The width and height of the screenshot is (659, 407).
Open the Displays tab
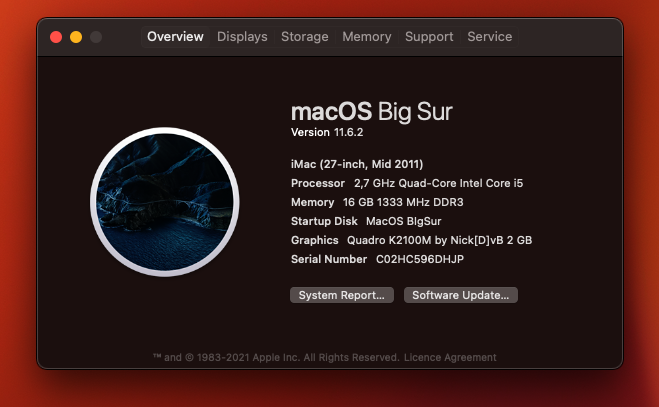[242, 37]
